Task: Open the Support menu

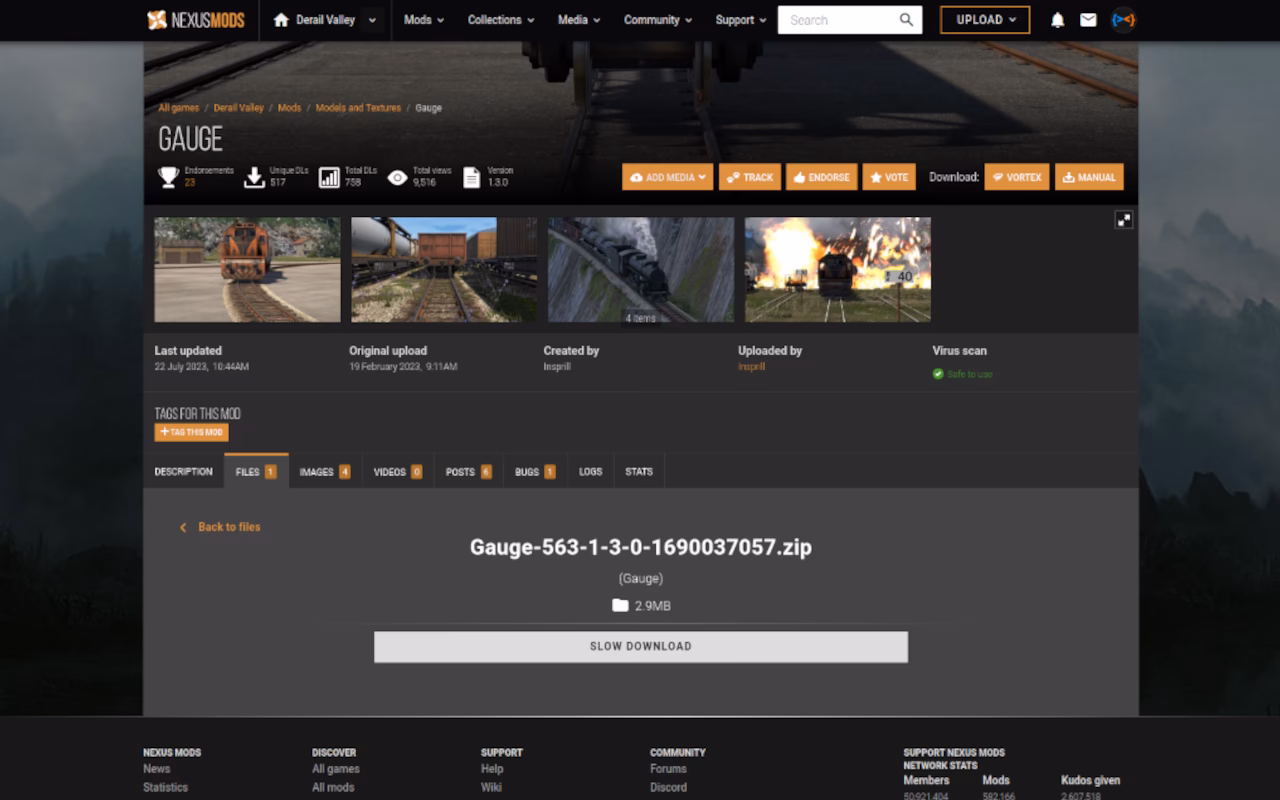Action: tap(741, 20)
